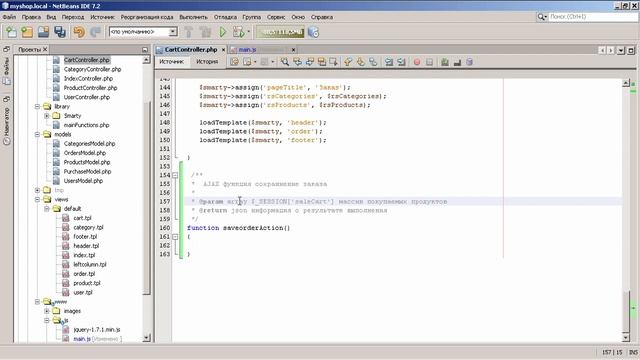Click the Previous Bookmark editor icon
This screenshot has height=360, width=640.
[x=348, y=62]
